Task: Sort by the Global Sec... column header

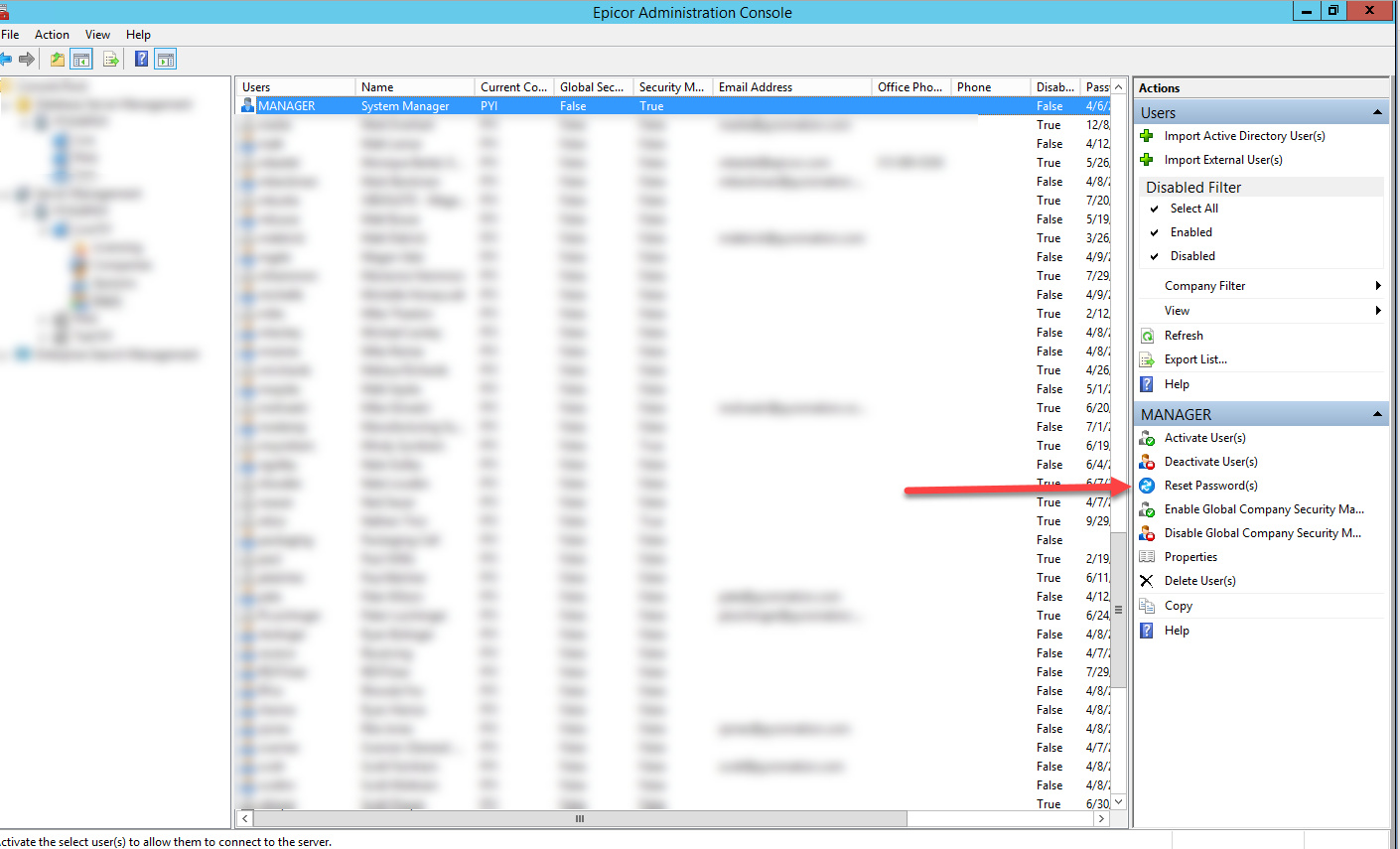Action: [x=594, y=87]
